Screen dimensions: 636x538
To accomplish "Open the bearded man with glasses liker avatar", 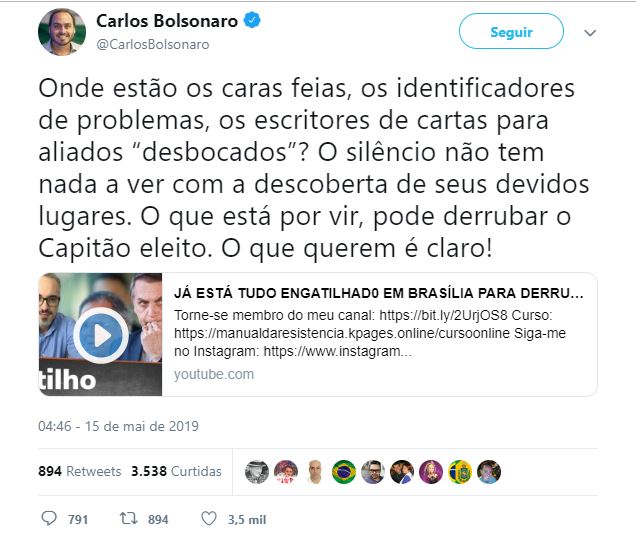I will 373,472.
